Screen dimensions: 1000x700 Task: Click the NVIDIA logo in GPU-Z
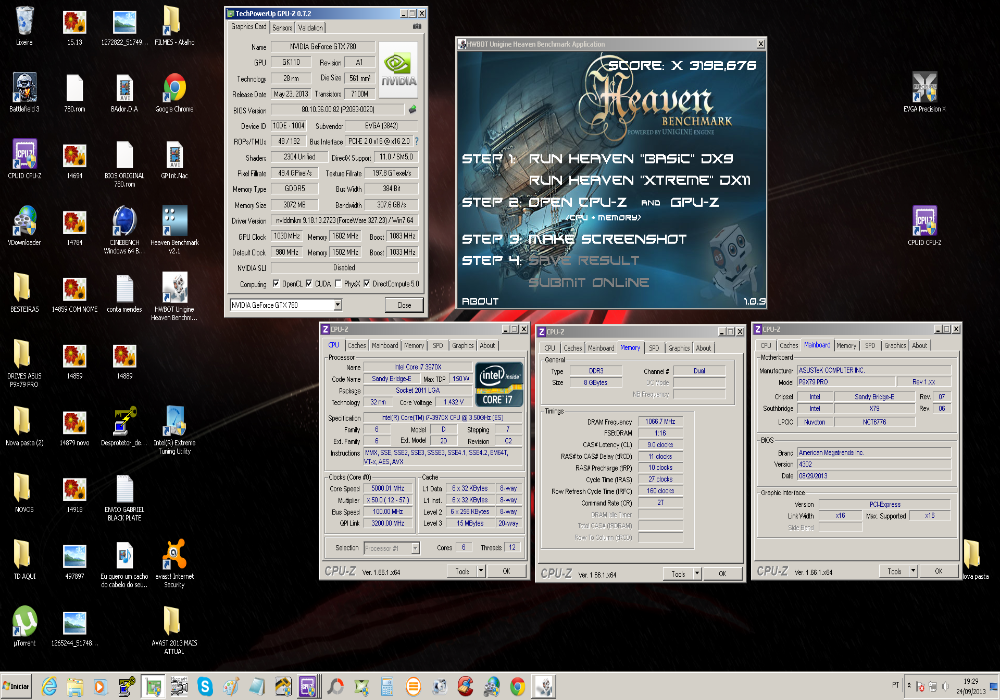tap(399, 70)
